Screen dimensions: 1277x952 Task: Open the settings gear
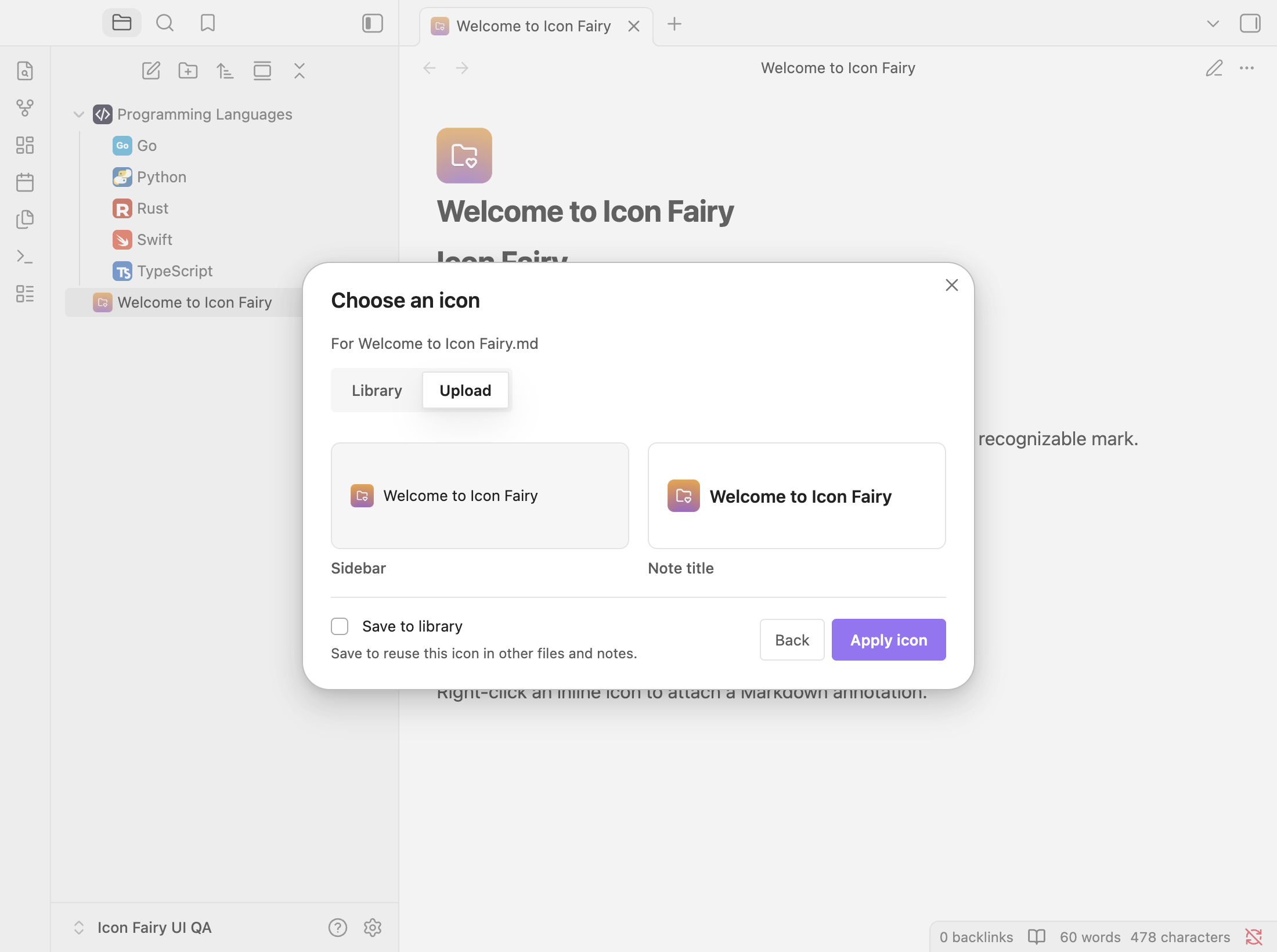point(373,928)
